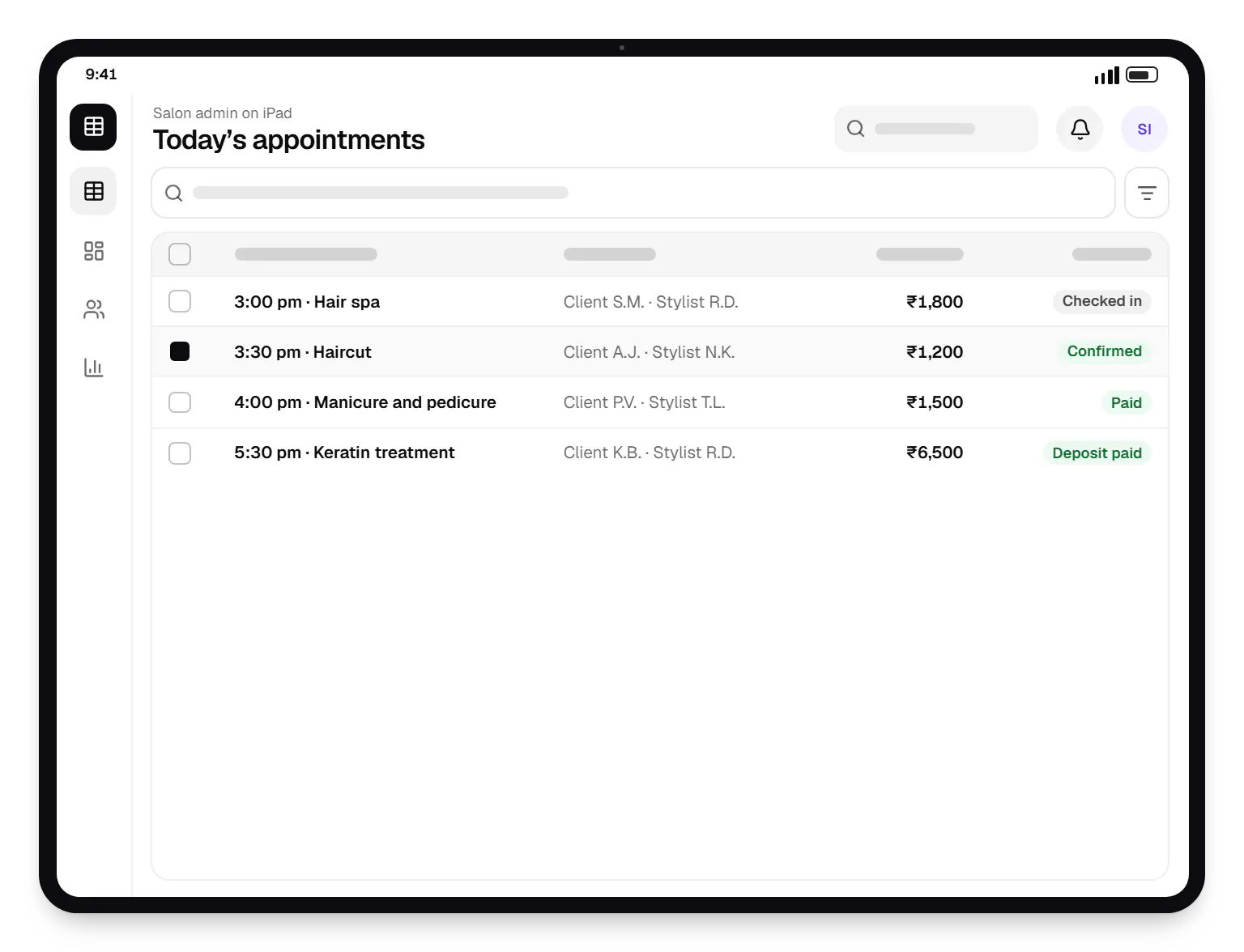1244x952 pixels.
Task: Click the black app logo icon
Action: coord(93,127)
